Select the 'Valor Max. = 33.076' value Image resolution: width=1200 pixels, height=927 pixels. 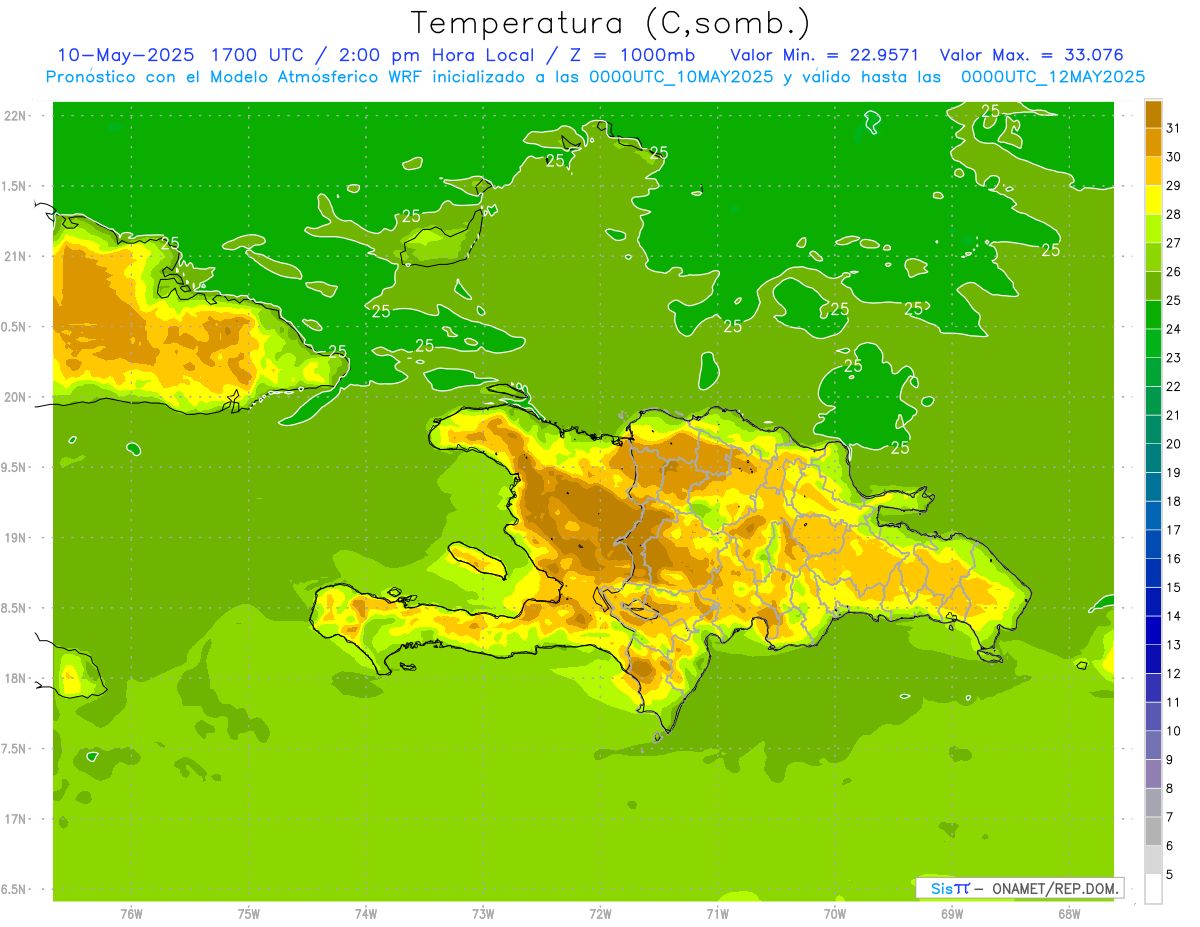1031,54
